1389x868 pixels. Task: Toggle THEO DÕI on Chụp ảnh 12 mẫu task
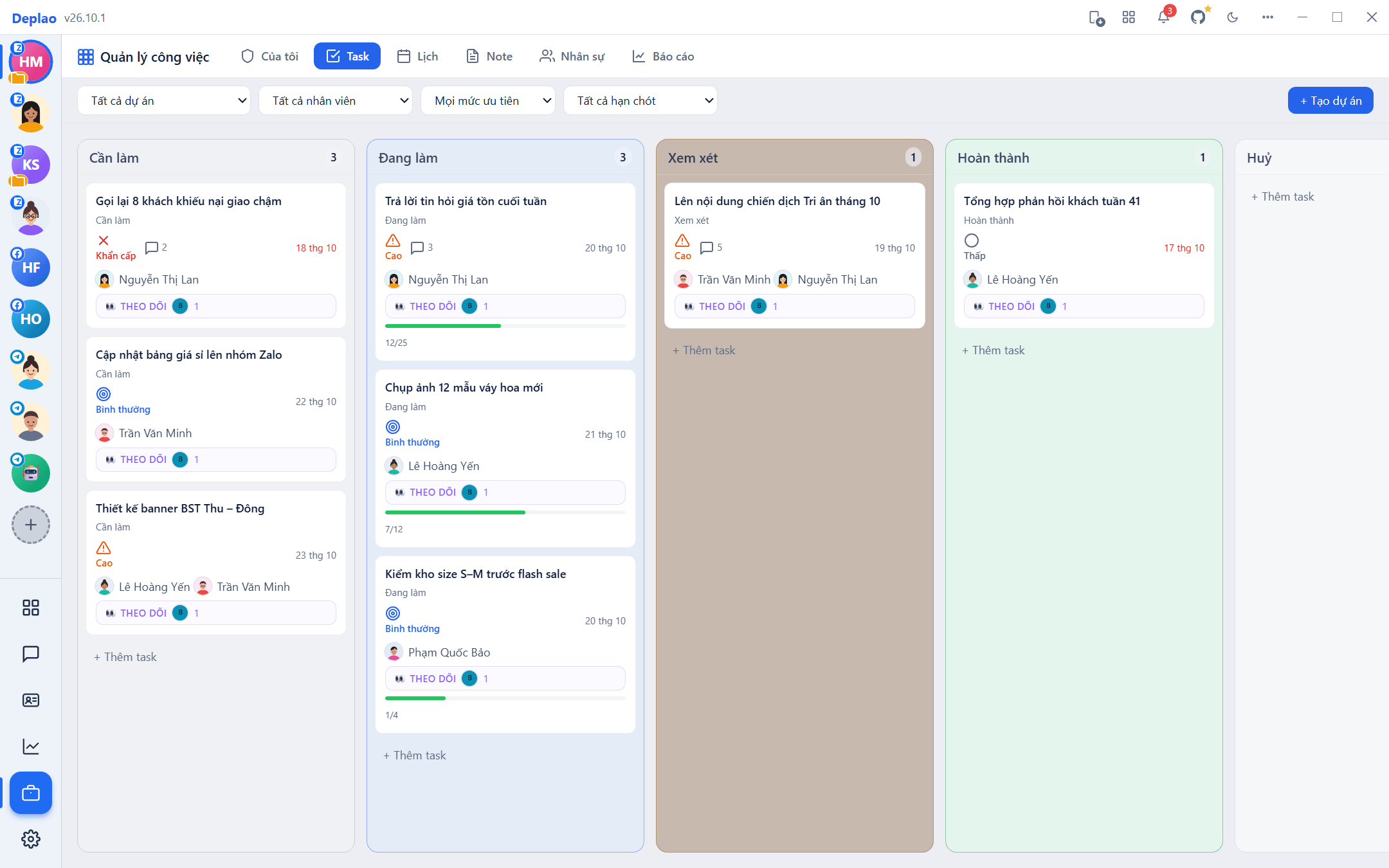click(505, 493)
